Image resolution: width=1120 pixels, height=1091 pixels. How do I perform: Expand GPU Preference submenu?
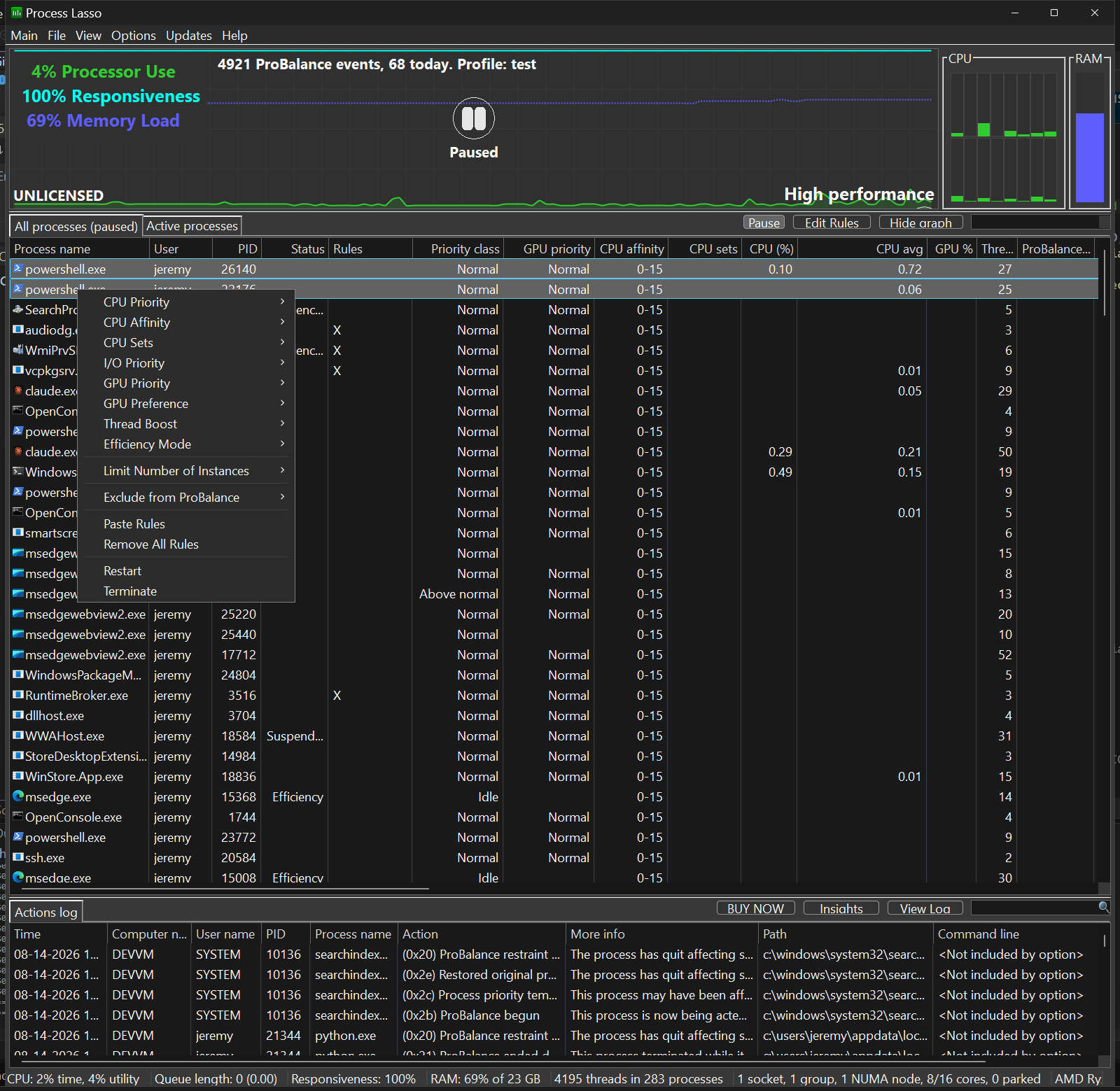pos(186,403)
